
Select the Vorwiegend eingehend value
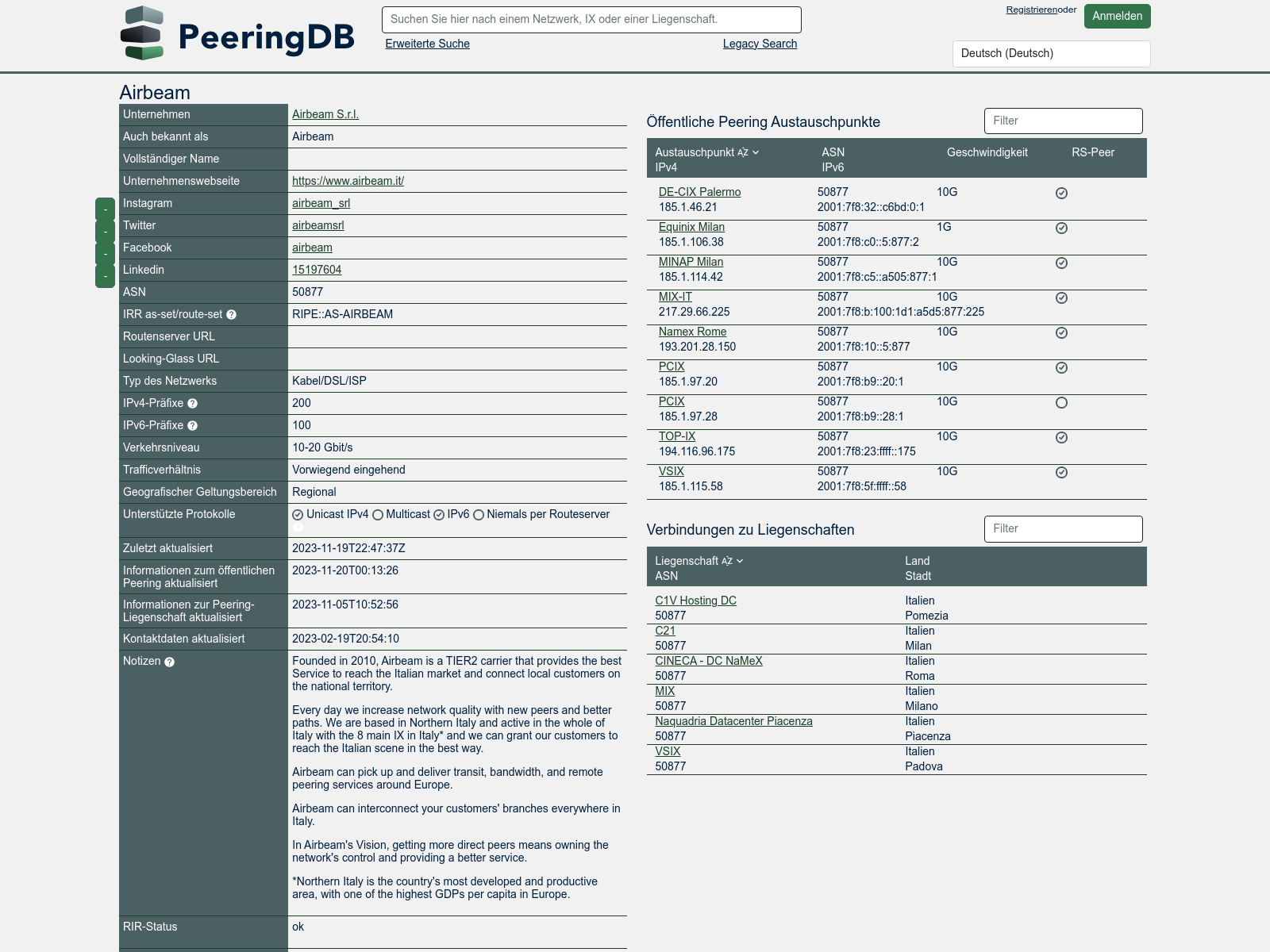(x=348, y=470)
